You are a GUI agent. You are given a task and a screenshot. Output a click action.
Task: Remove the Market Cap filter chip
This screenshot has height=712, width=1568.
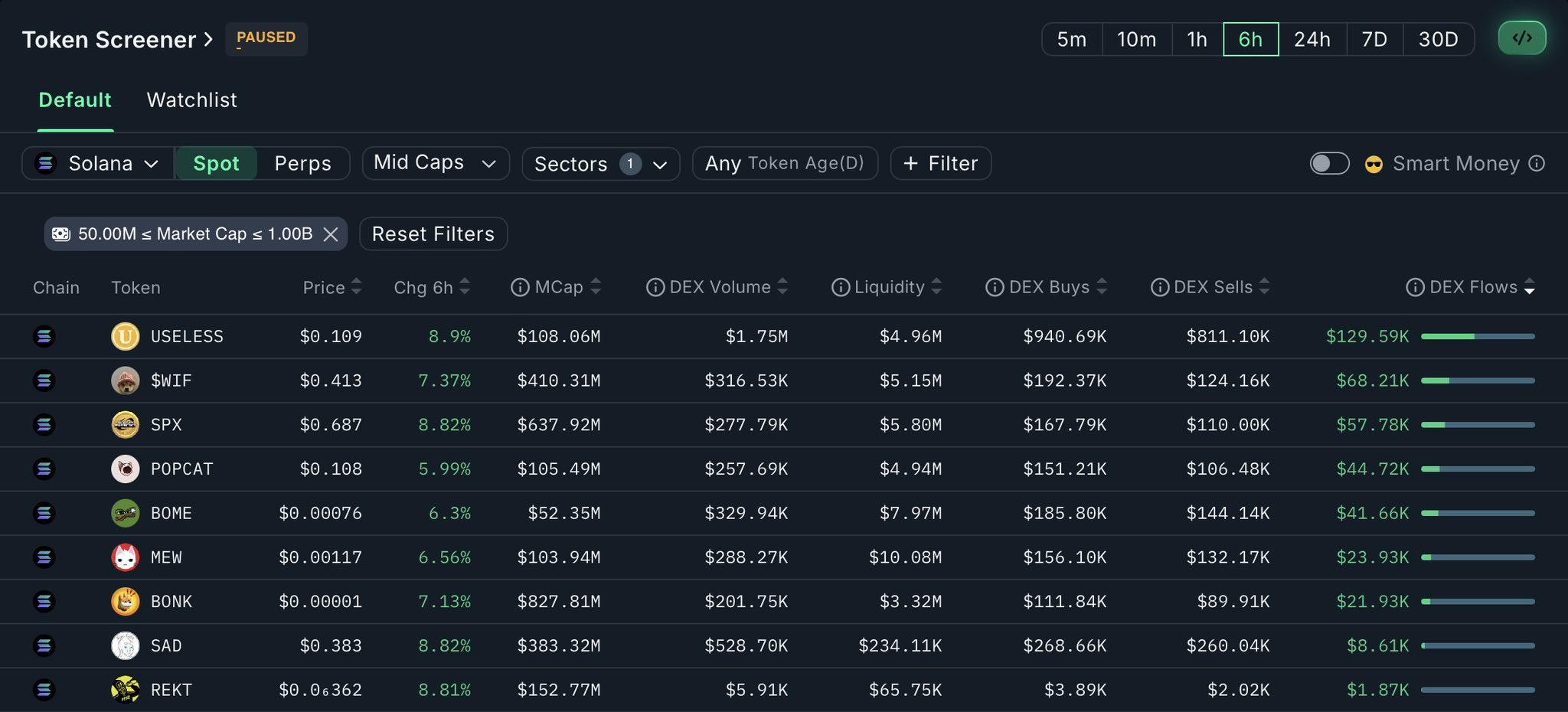(331, 234)
